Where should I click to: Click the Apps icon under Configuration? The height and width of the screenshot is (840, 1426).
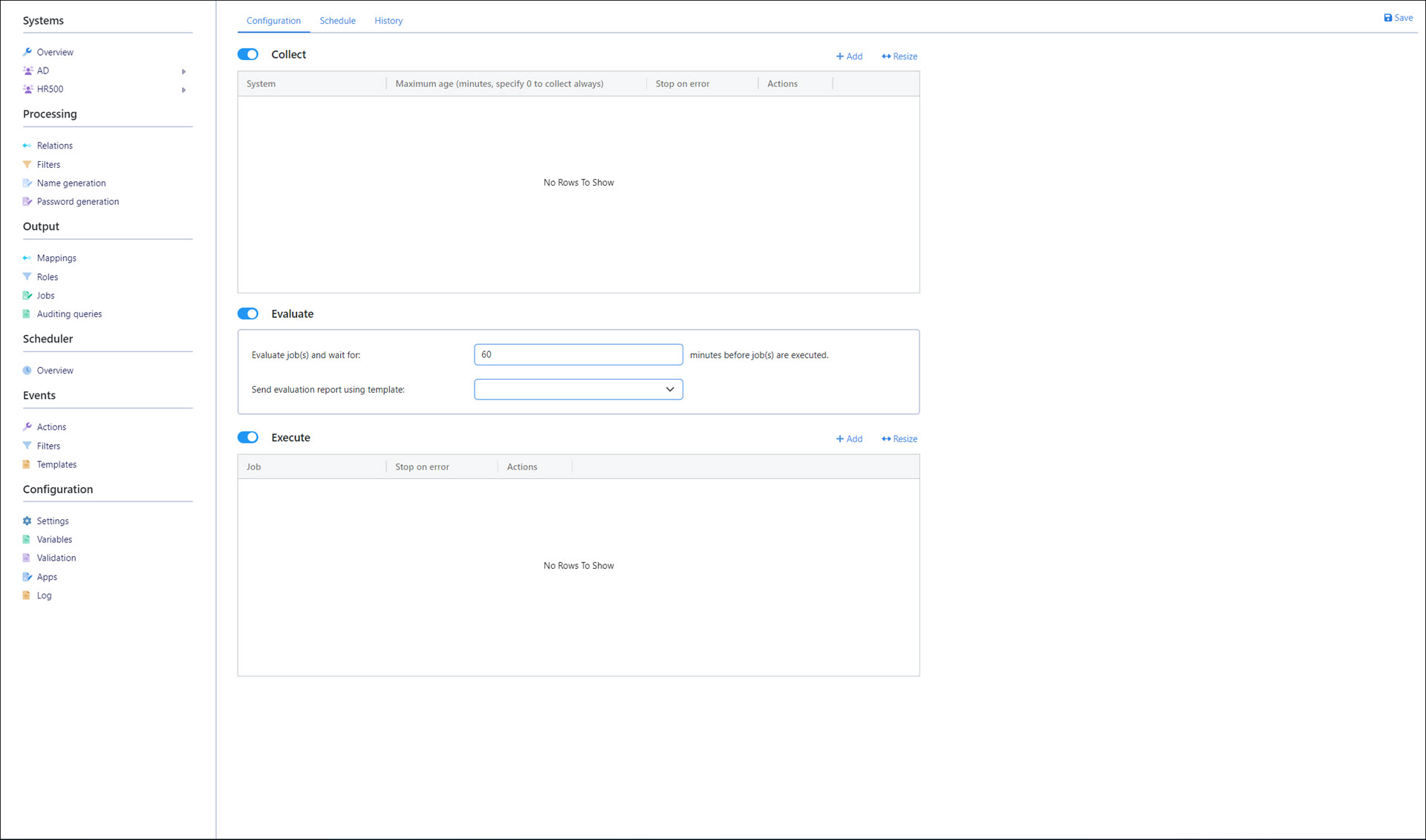(x=27, y=577)
